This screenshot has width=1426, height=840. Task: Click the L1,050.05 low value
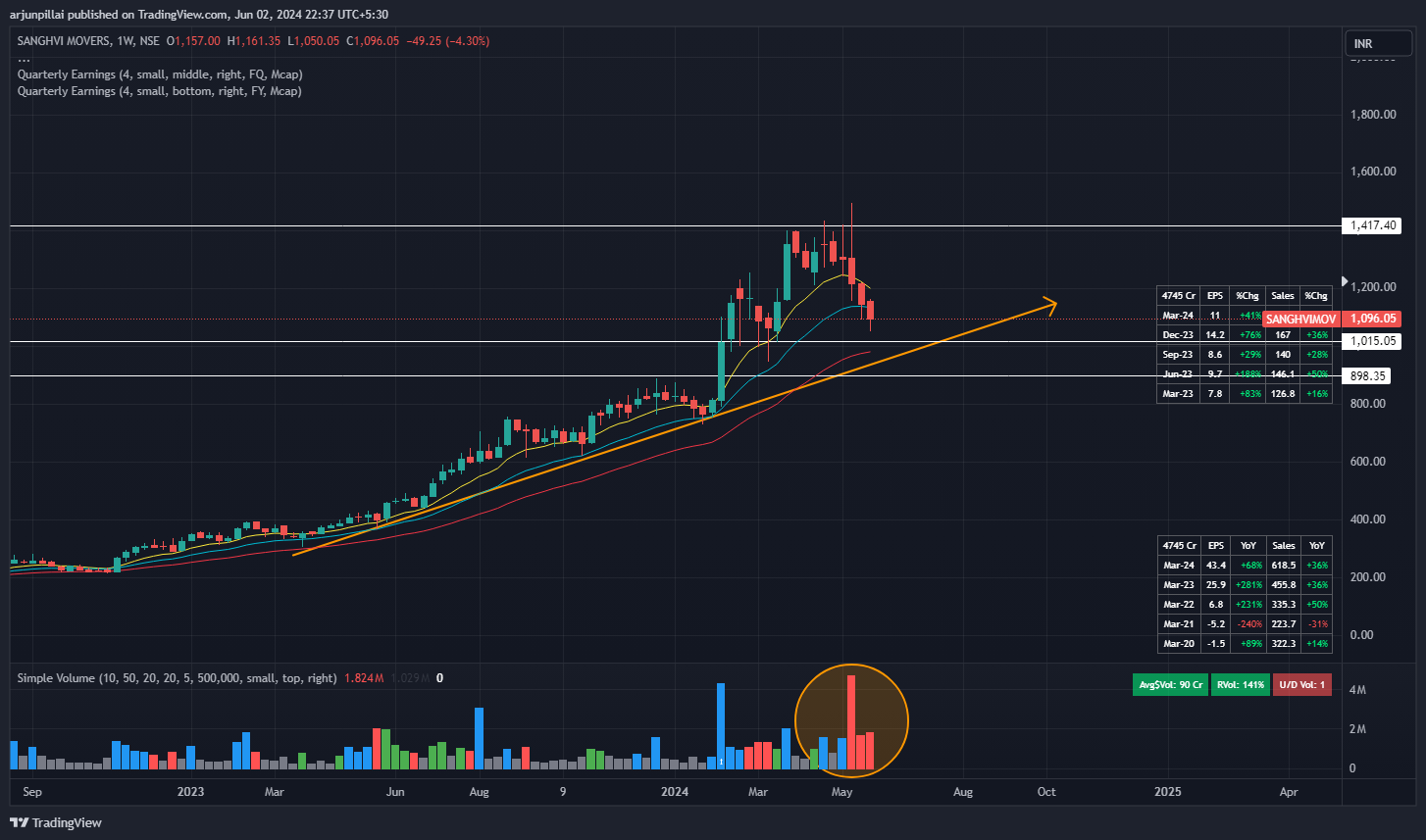[x=313, y=41]
